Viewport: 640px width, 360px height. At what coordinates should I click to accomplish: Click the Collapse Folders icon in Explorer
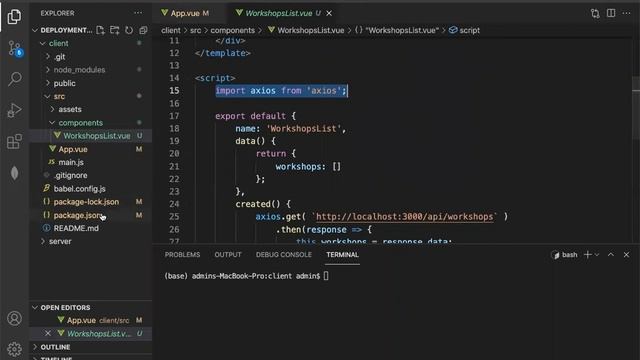[143, 30]
